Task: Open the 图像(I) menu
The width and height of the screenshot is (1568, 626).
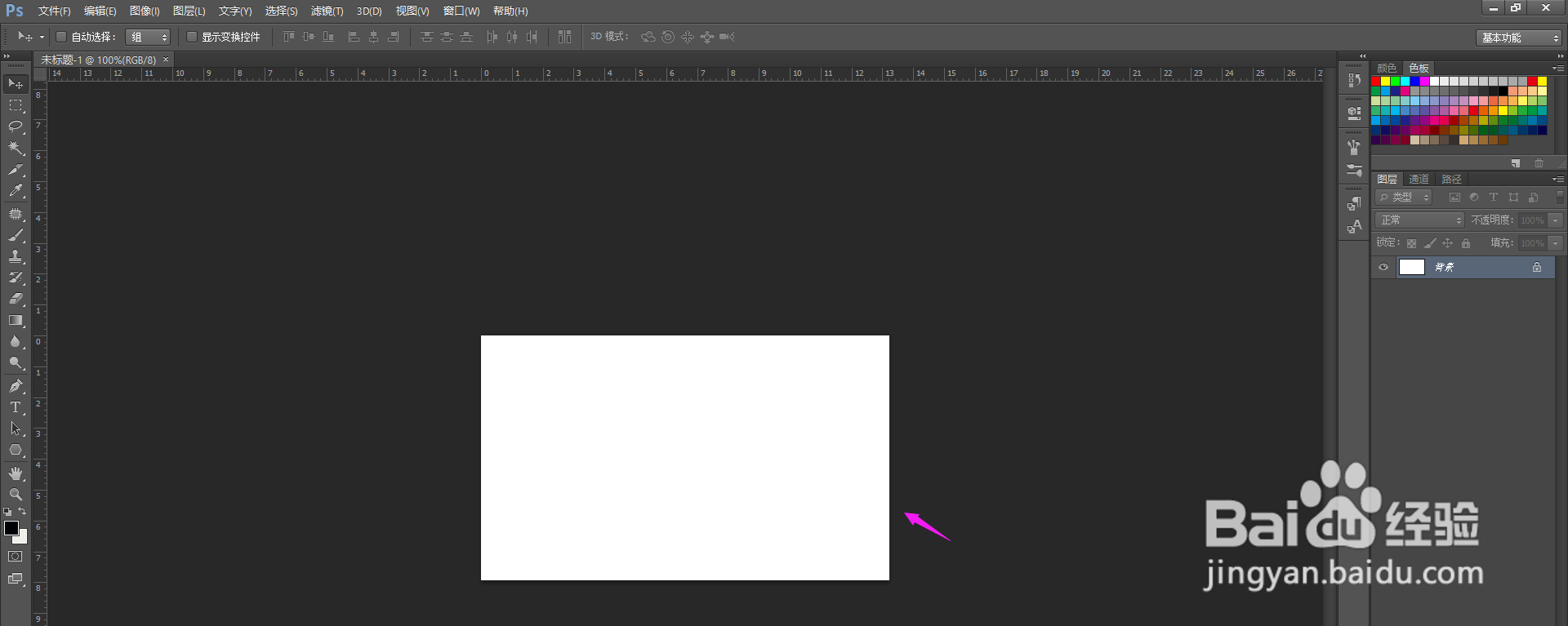Action: click(x=145, y=11)
